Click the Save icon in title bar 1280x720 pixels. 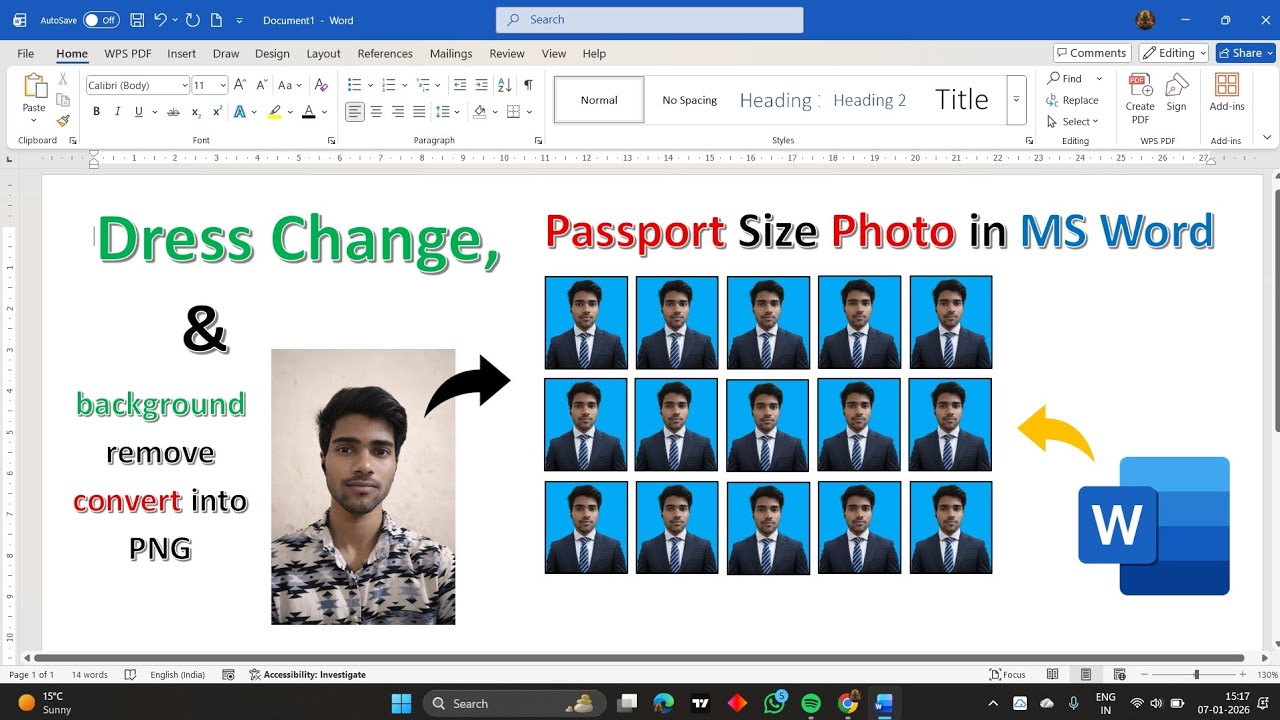(137, 20)
